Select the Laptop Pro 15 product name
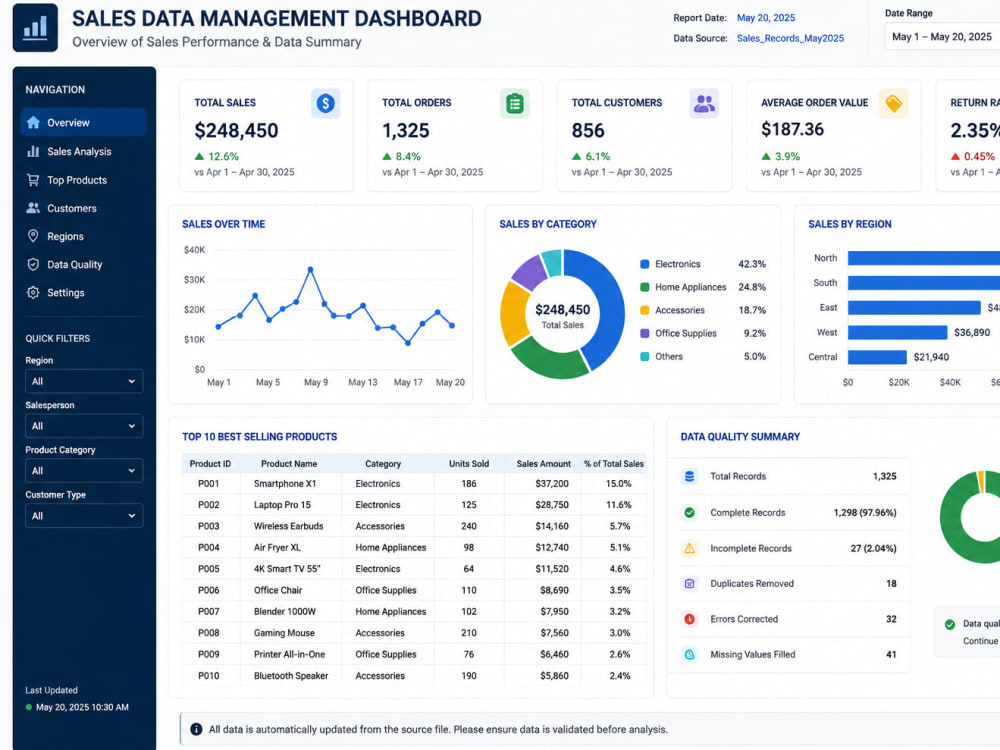 (x=282, y=504)
